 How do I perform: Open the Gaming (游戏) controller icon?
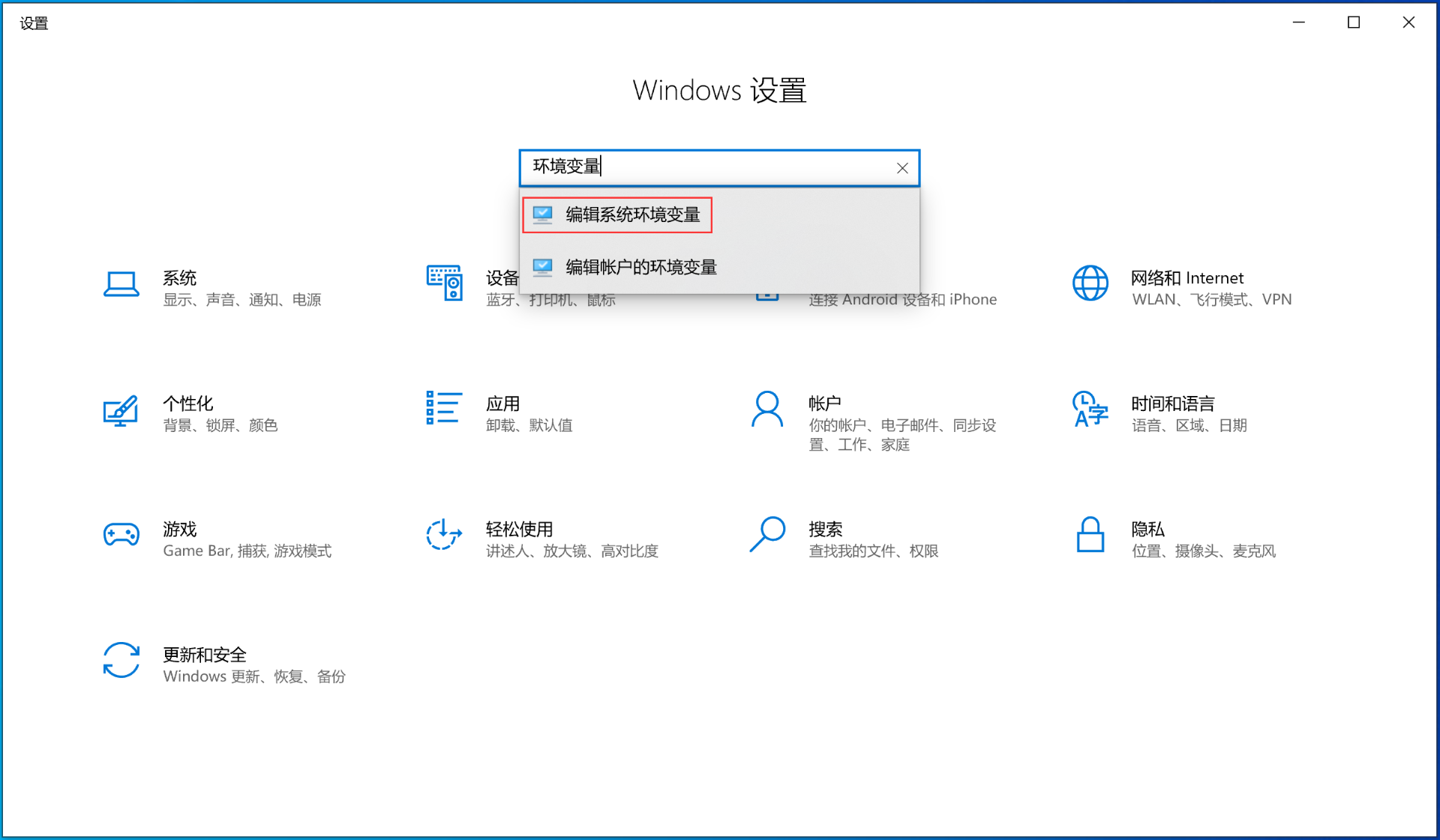click(x=121, y=535)
